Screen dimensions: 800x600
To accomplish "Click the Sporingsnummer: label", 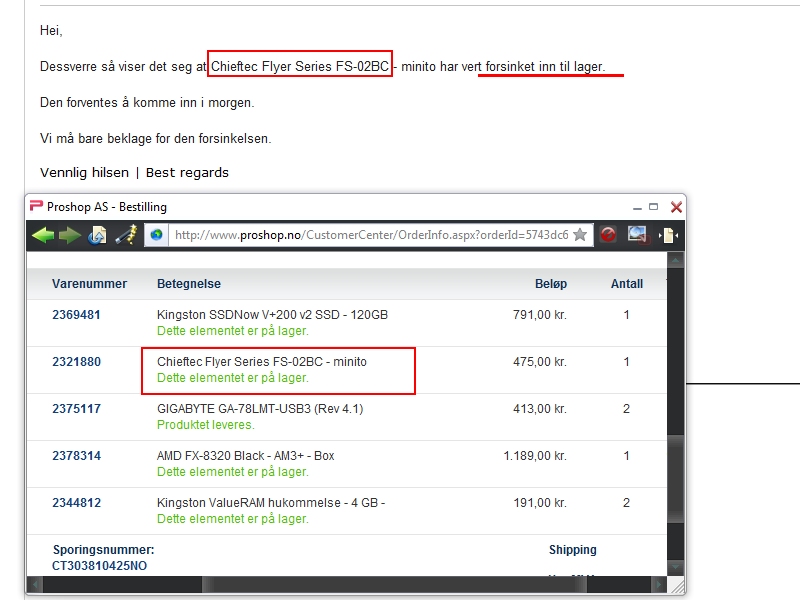I will tap(104, 550).
